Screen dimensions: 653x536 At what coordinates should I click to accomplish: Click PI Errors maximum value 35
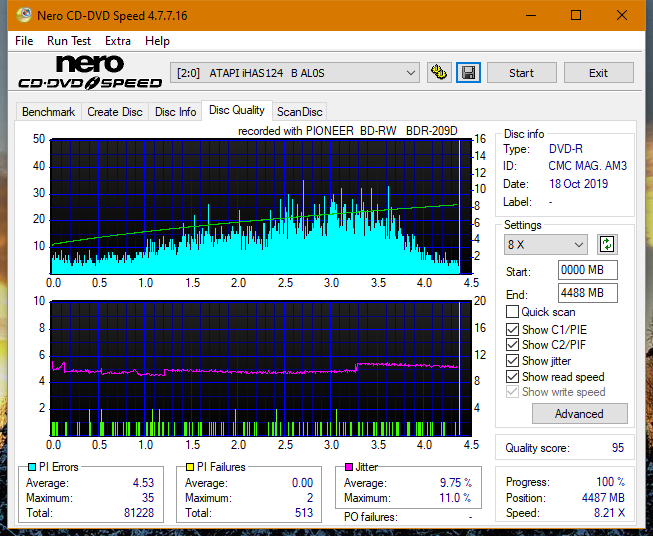point(148,497)
